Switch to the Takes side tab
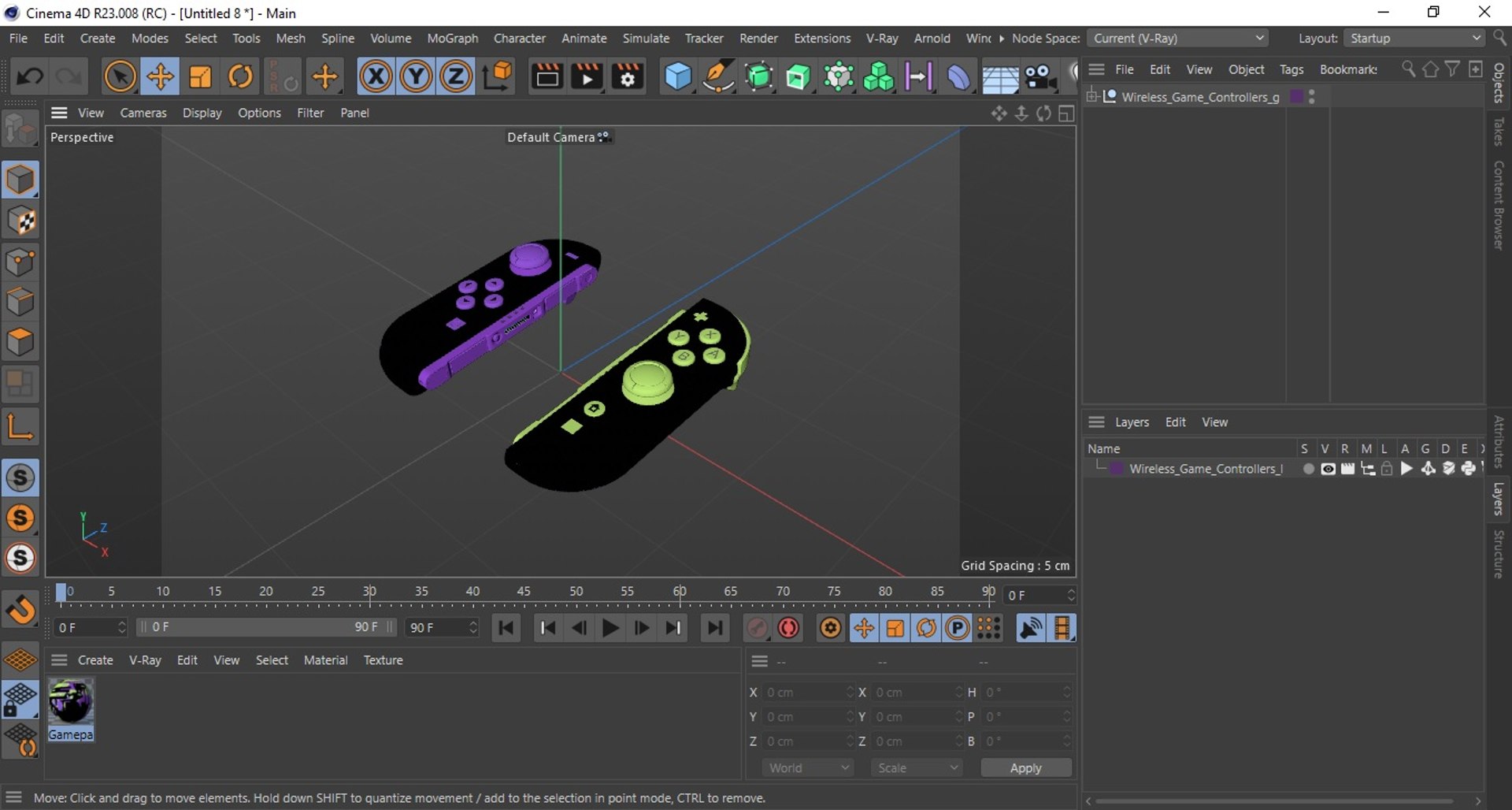 pyautogui.click(x=1499, y=132)
